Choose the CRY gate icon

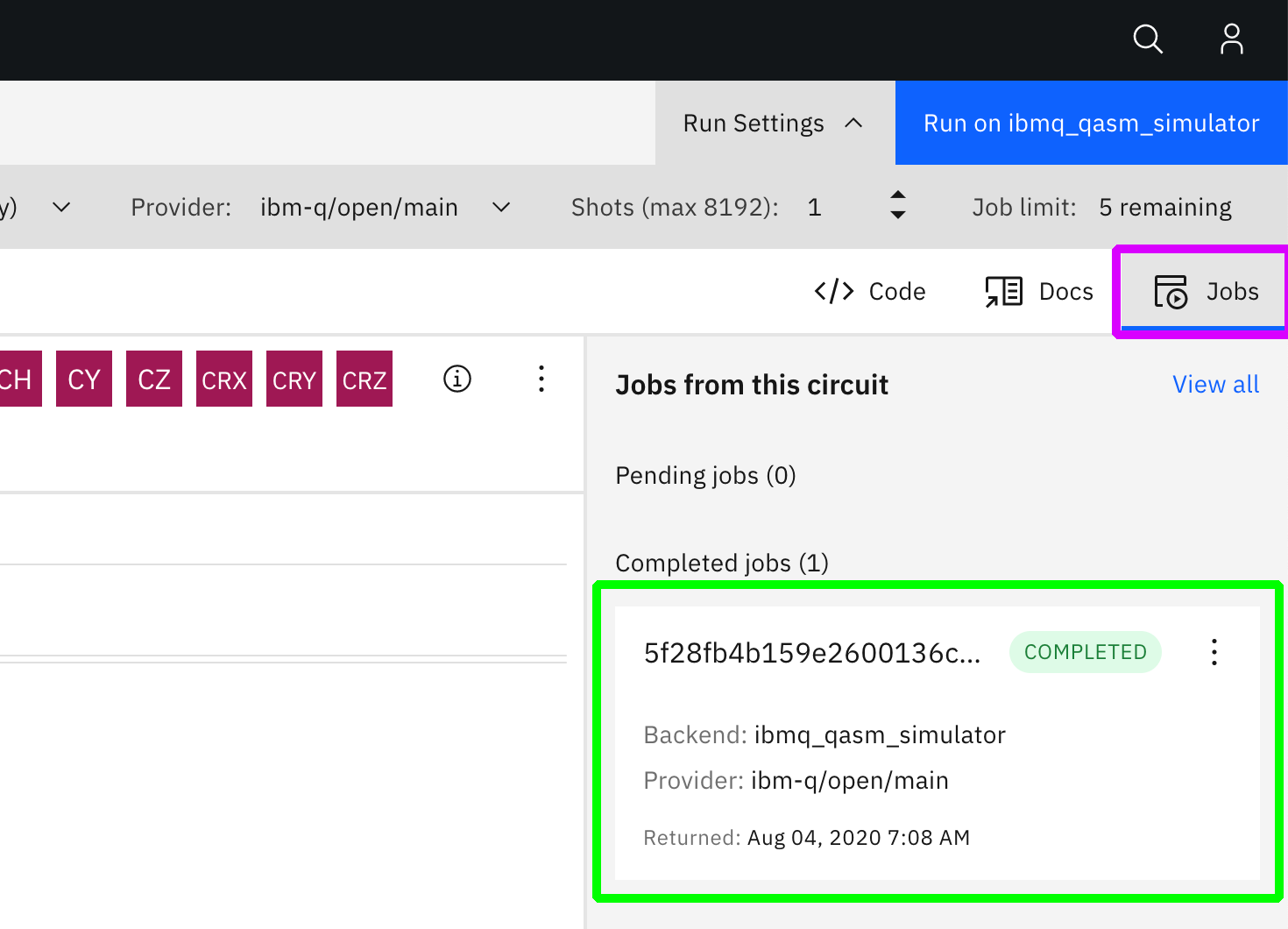tap(294, 379)
